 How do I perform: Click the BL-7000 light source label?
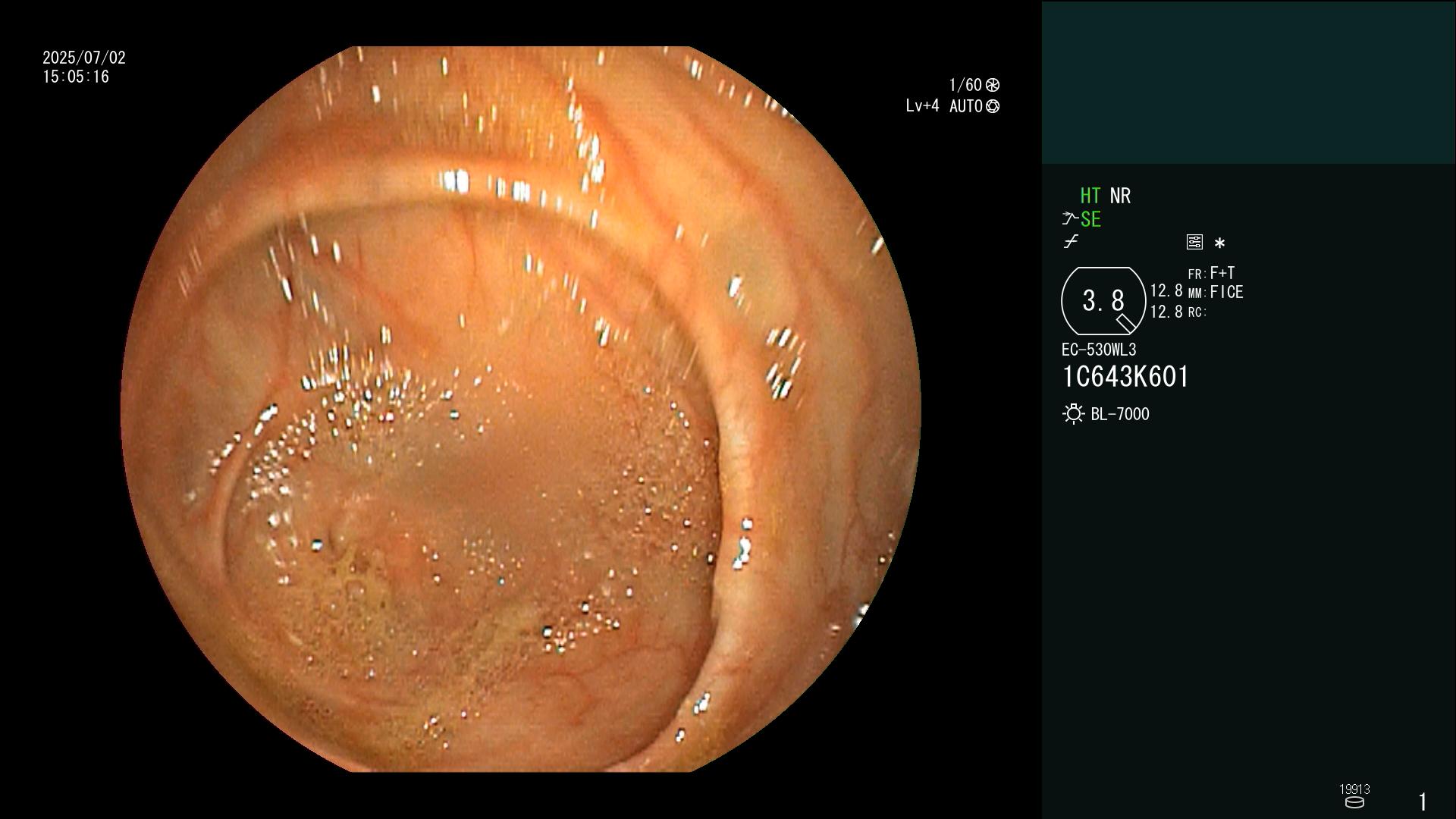[1120, 414]
